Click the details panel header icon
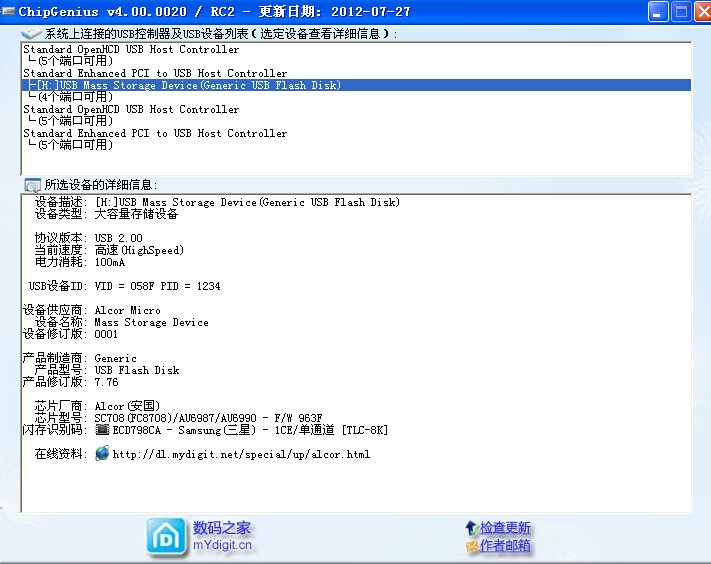This screenshot has height=564, width=711. click(x=31, y=185)
